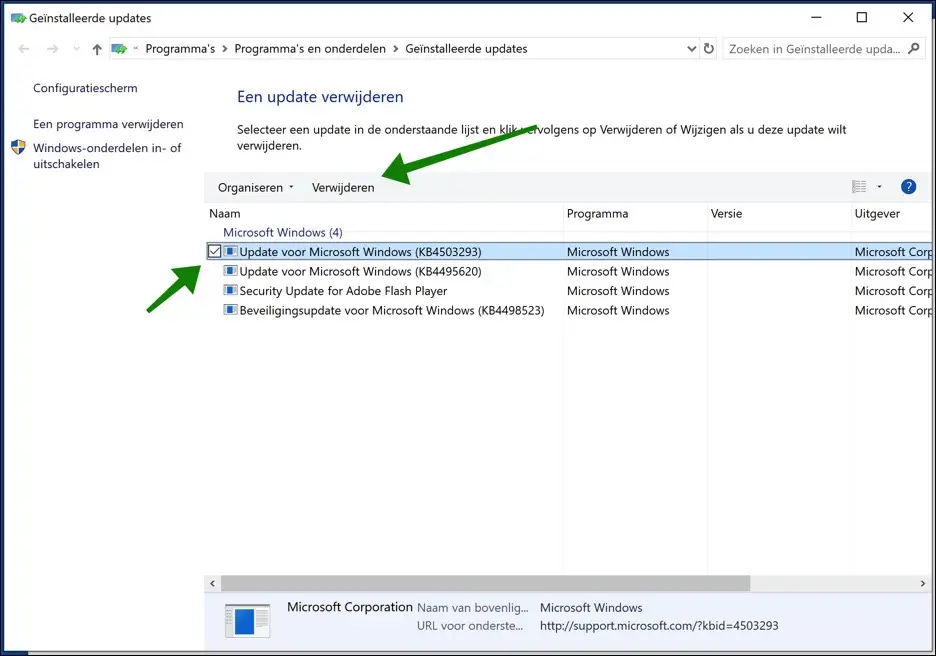Sort by the Programma column header

tap(636, 214)
